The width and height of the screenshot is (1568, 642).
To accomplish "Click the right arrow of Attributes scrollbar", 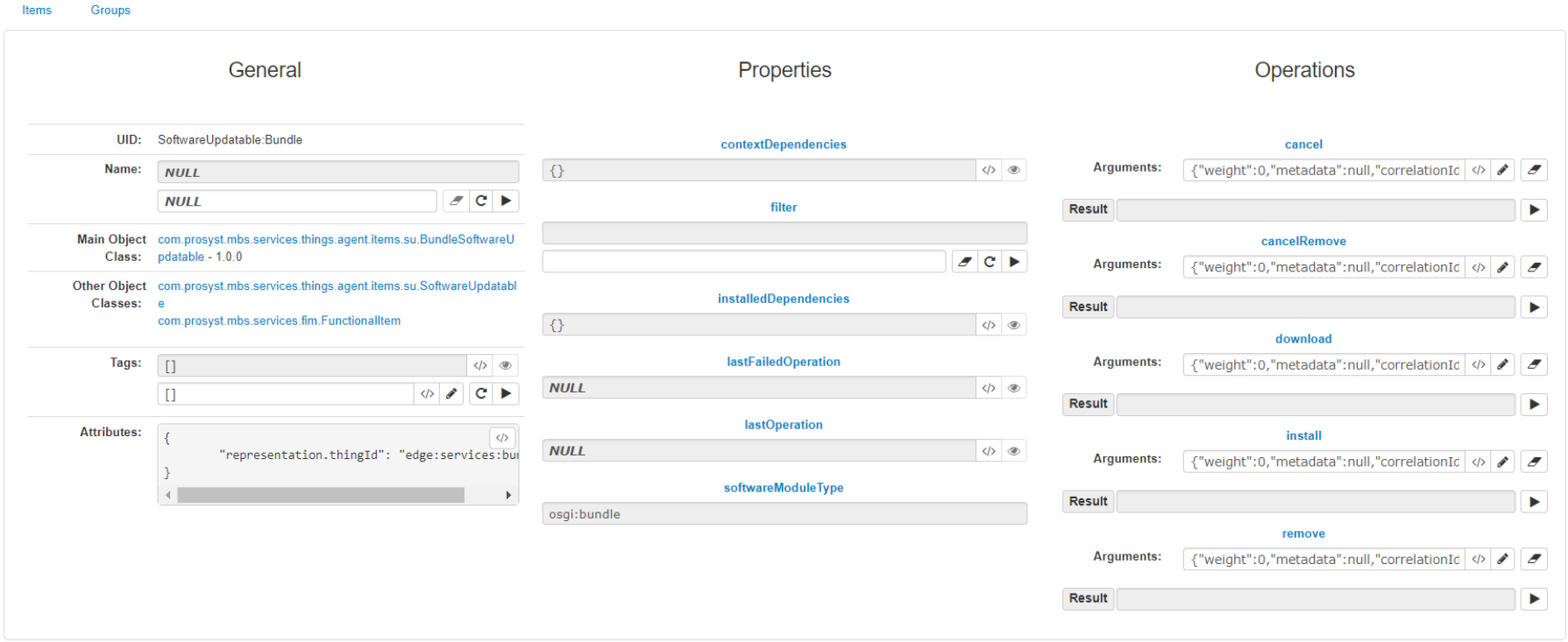I will click(508, 495).
